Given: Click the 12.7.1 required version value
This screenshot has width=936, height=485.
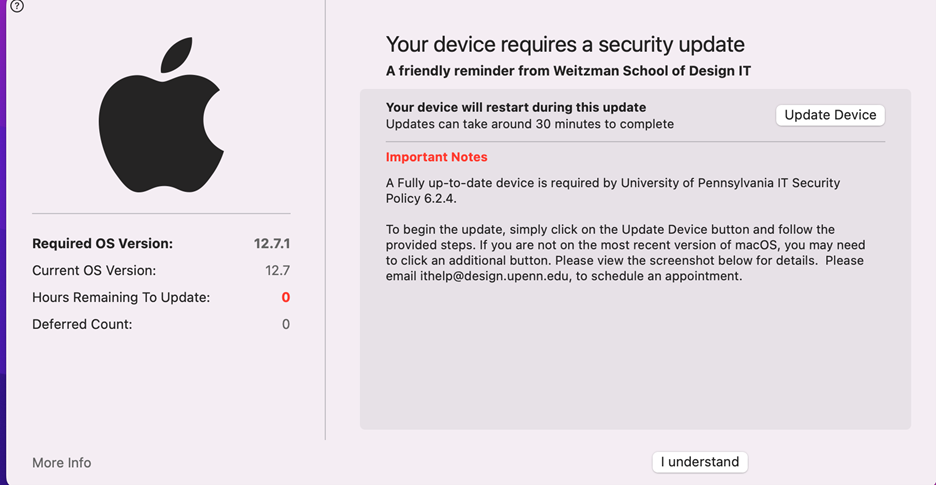Looking at the screenshot, I should click(x=272, y=243).
